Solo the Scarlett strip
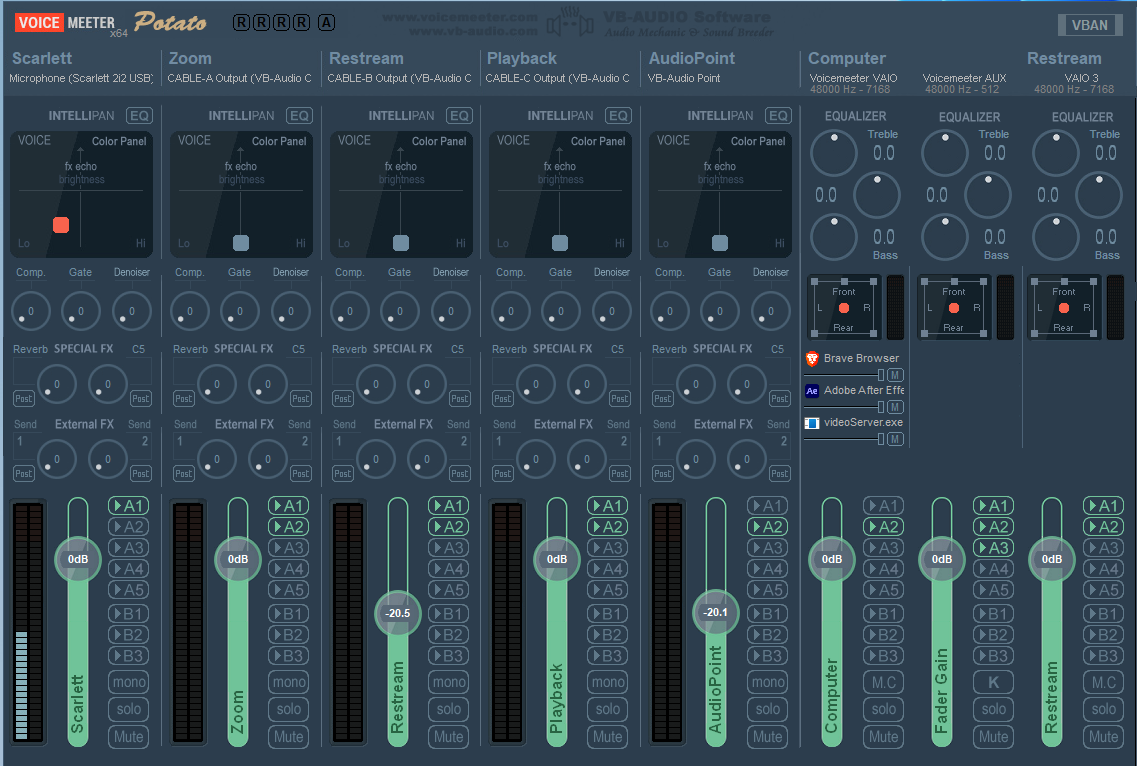 (x=129, y=709)
